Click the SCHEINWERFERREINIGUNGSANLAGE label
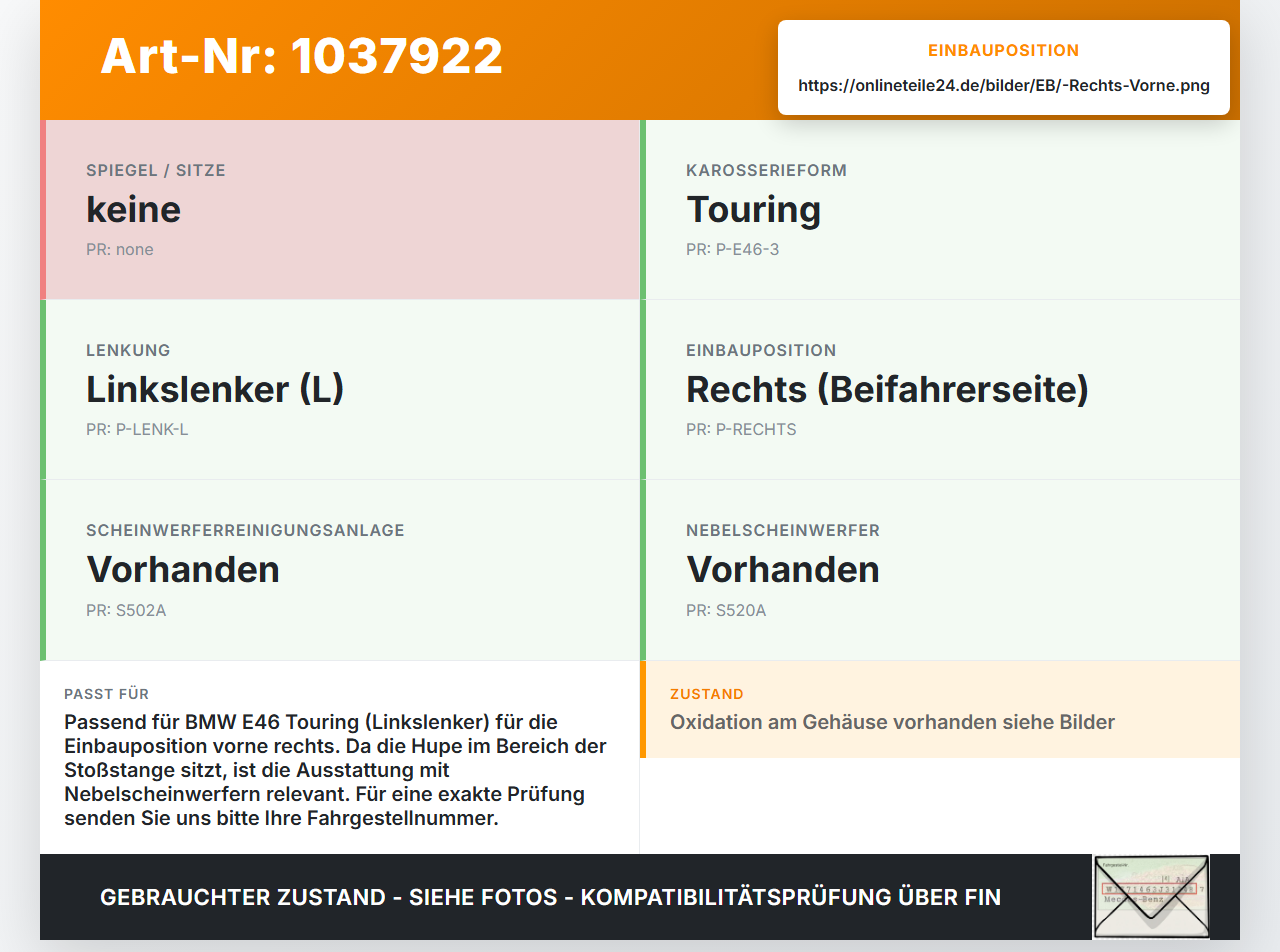 (245, 531)
